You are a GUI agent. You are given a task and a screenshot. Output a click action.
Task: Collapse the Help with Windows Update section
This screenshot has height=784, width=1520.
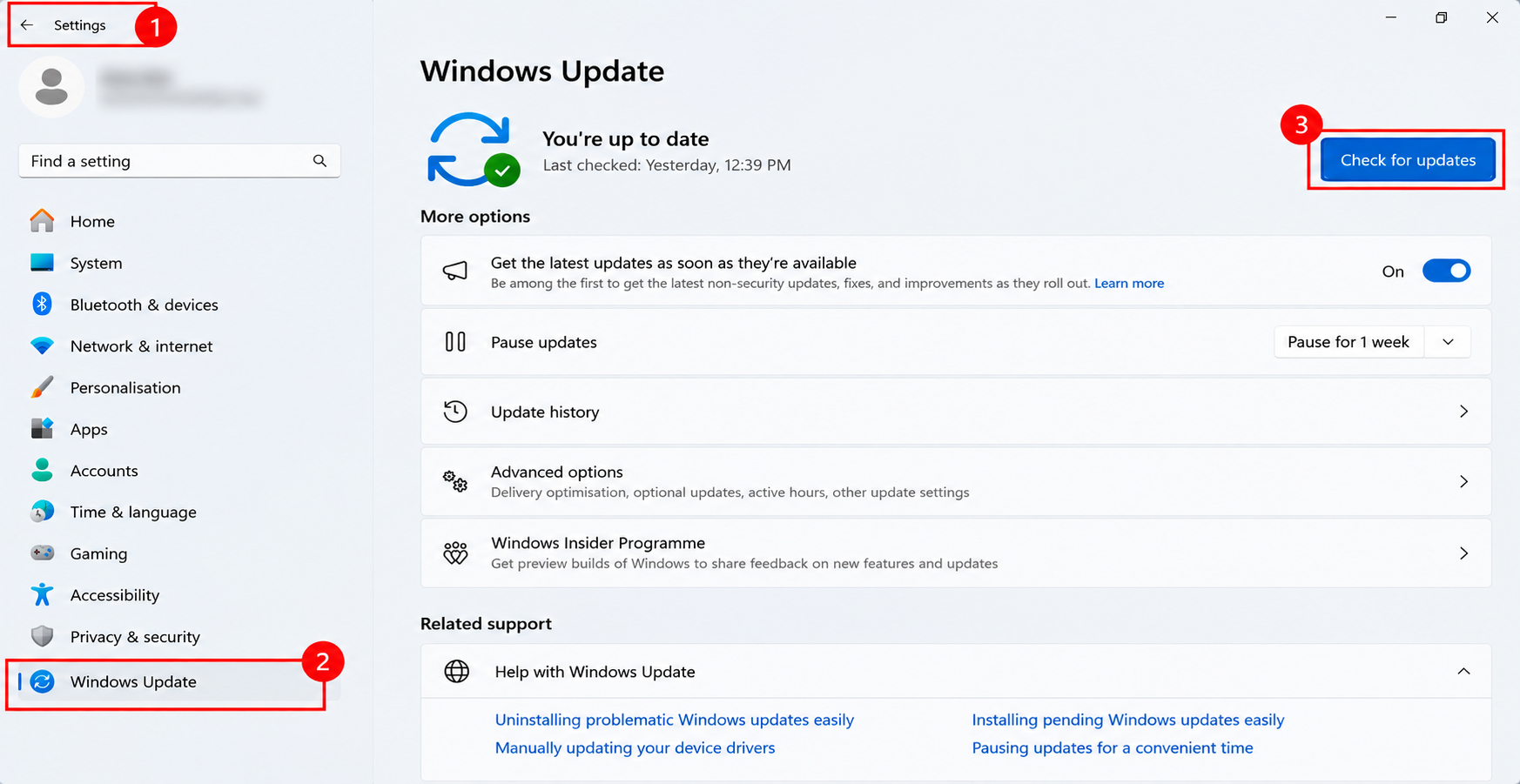1463,671
